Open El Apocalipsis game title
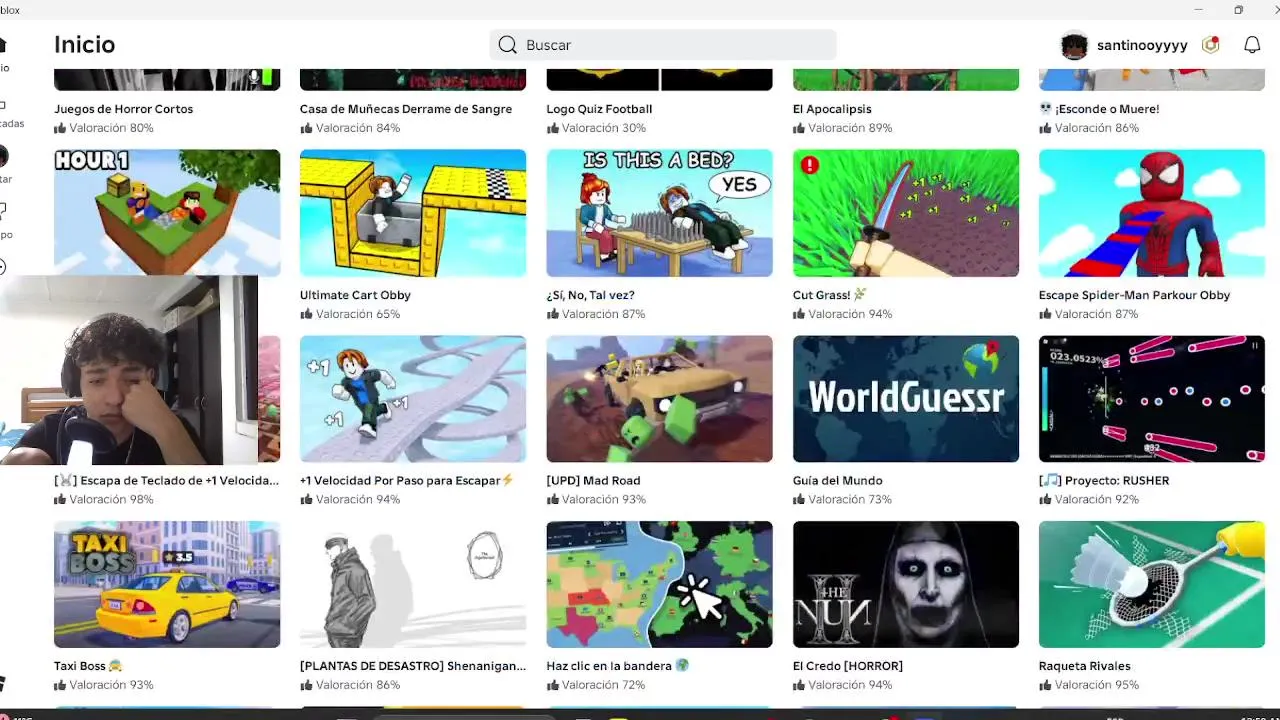Screen dimensions: 1280x720 coord(832,109)
